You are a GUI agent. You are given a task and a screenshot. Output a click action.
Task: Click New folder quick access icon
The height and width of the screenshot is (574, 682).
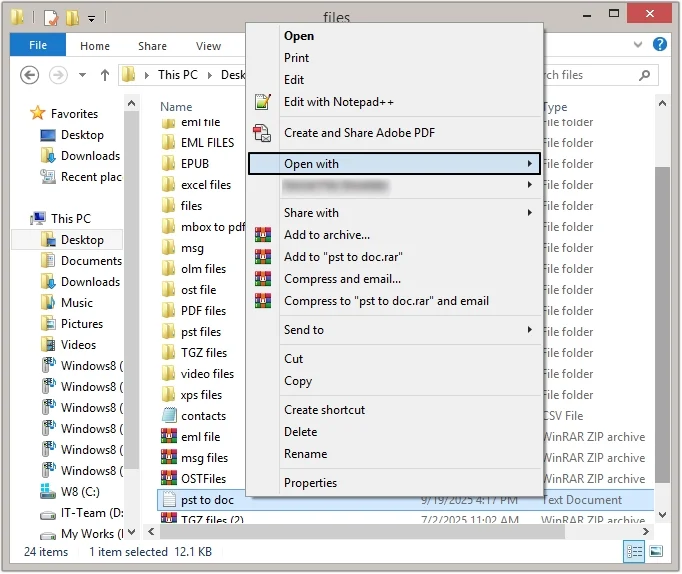coord(72,18)
